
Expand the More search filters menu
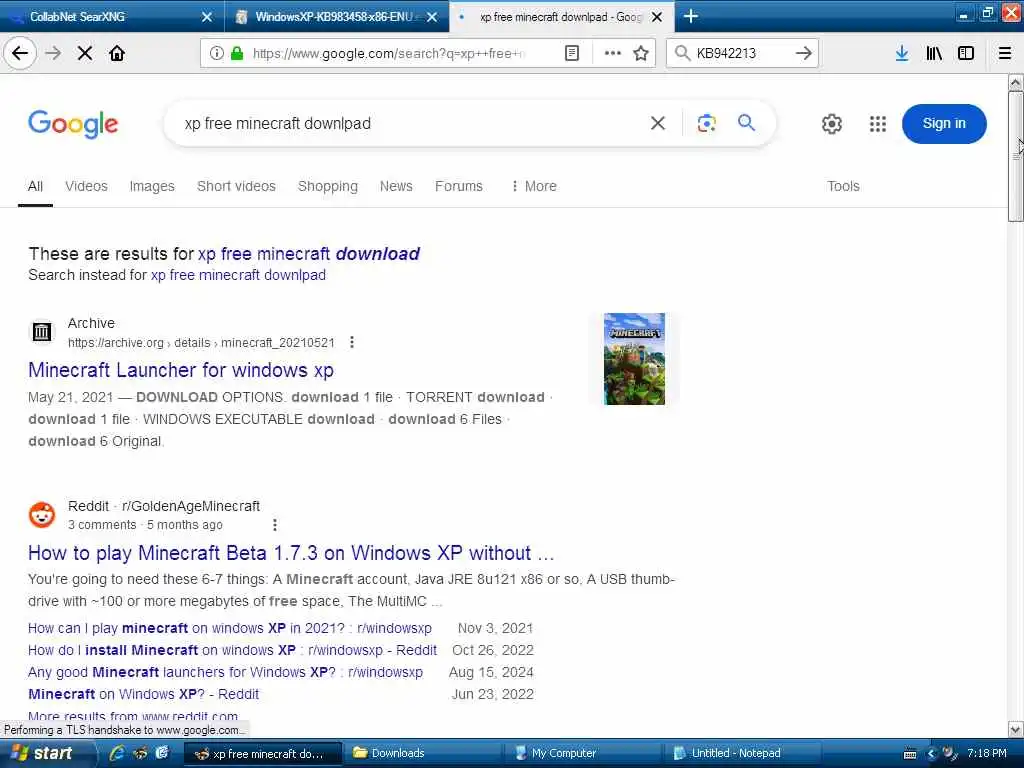[534, 186]
